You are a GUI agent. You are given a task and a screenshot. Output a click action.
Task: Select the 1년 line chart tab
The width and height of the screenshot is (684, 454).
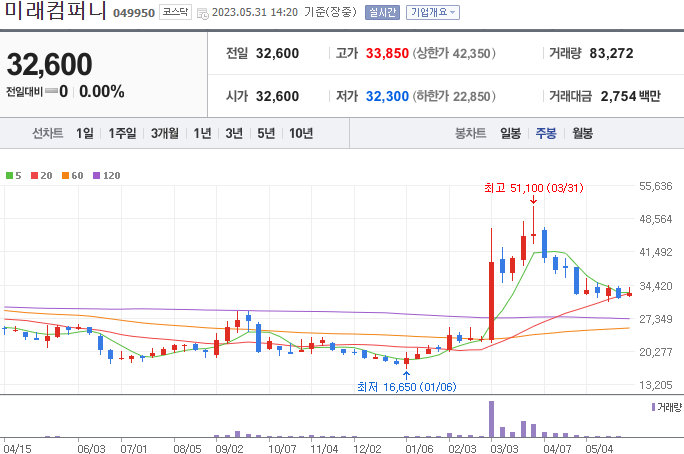click(x=202, y=133)
